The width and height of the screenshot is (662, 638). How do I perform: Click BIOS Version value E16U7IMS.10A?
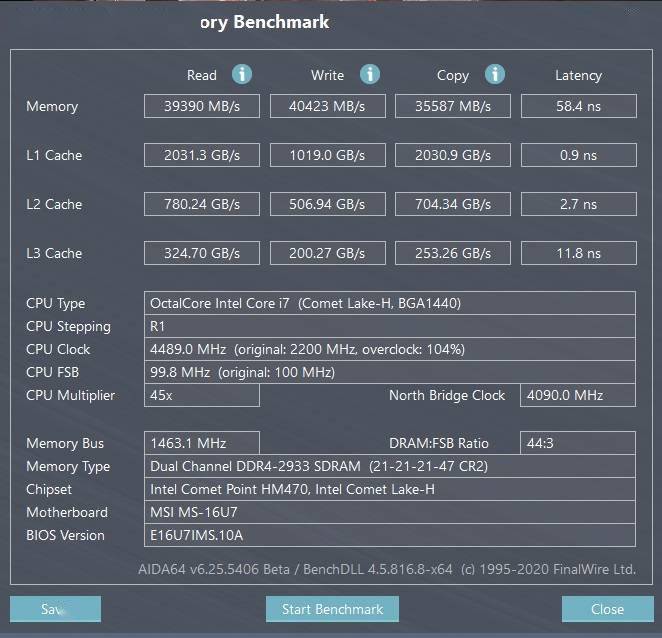point(390,535)
